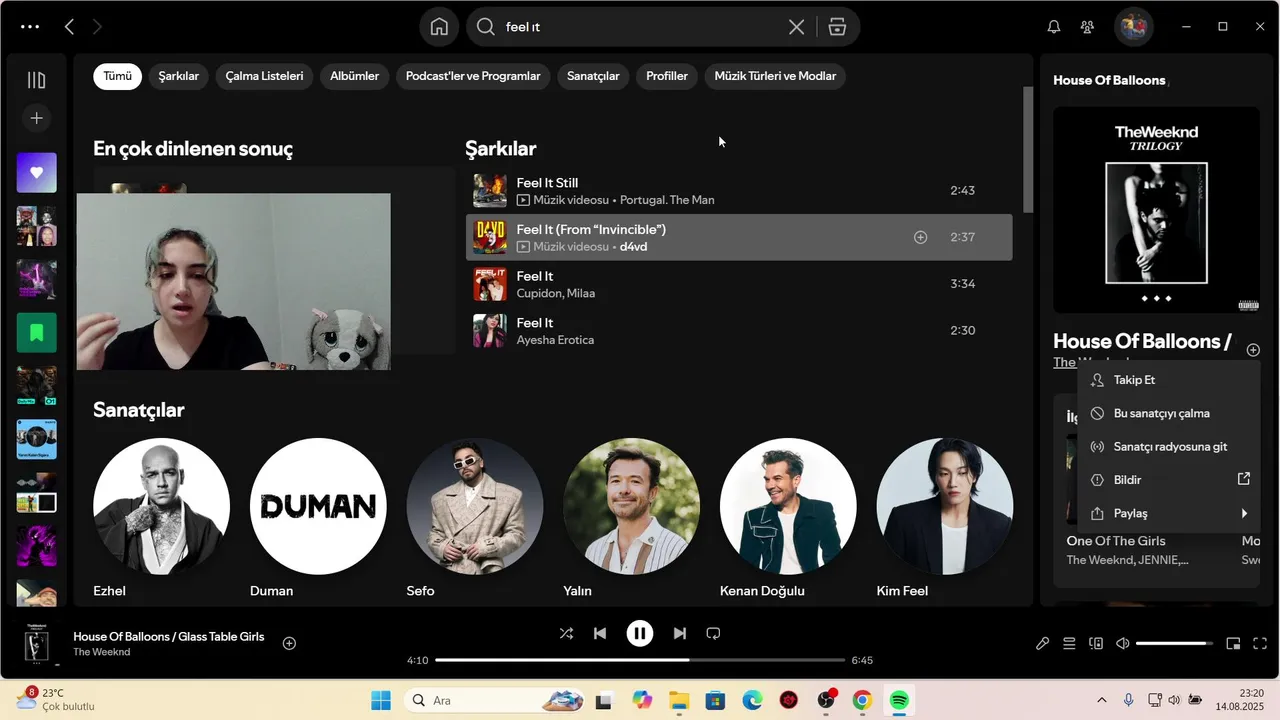Viewport: 1280px width, 720px height.
Task: Open connect to a device icon
Action: point(1096,644)
